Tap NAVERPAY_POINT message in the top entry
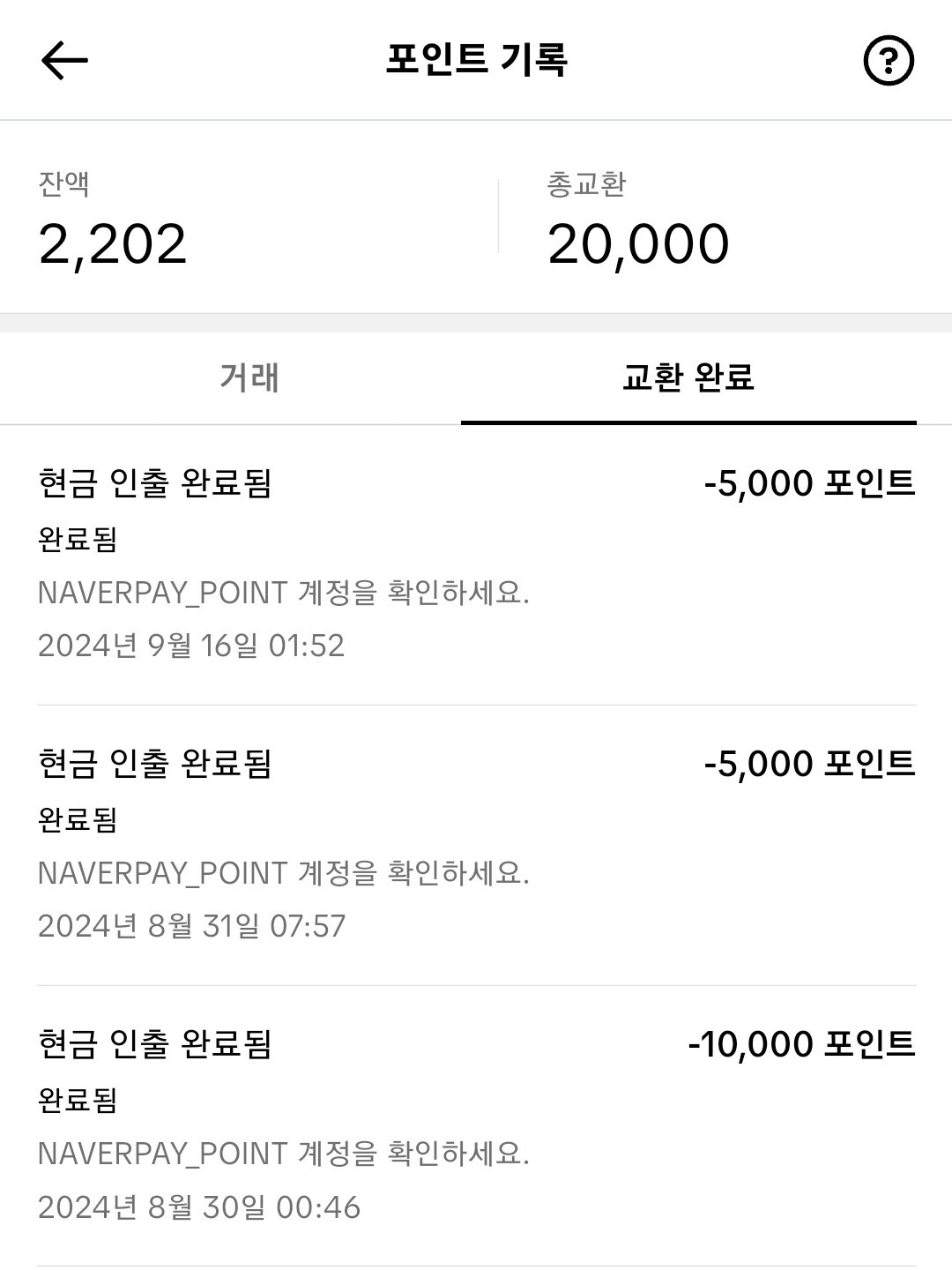This screenshot has width=952, height=1270. tap(283, 593)
